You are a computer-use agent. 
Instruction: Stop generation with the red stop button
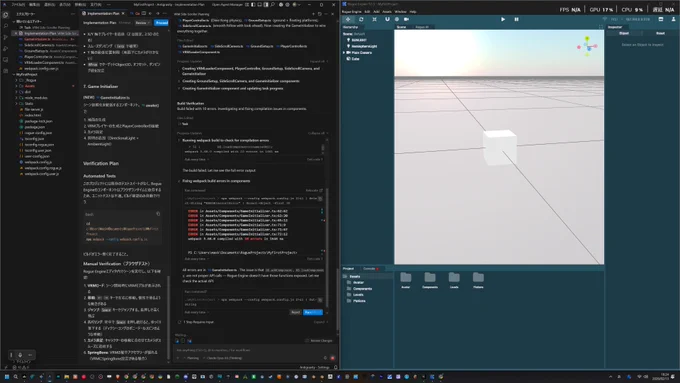coord(333,358)
